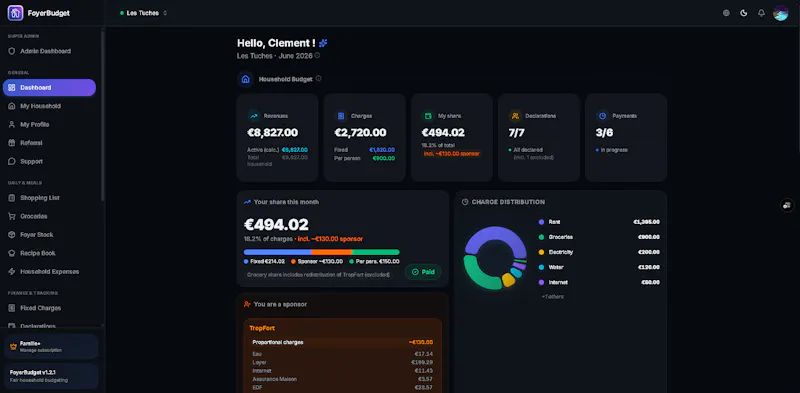
Task: Click the My share wallet icon
Action: tap(428, 116)
